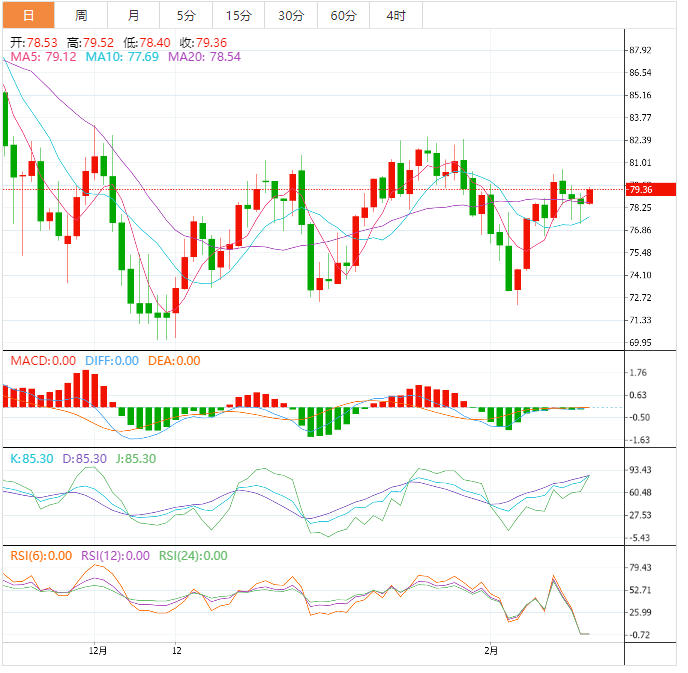Click the K:85.30 label in KDJ panel
The height and width of the screenshot is (673, 688).
[x=32, y=458]
